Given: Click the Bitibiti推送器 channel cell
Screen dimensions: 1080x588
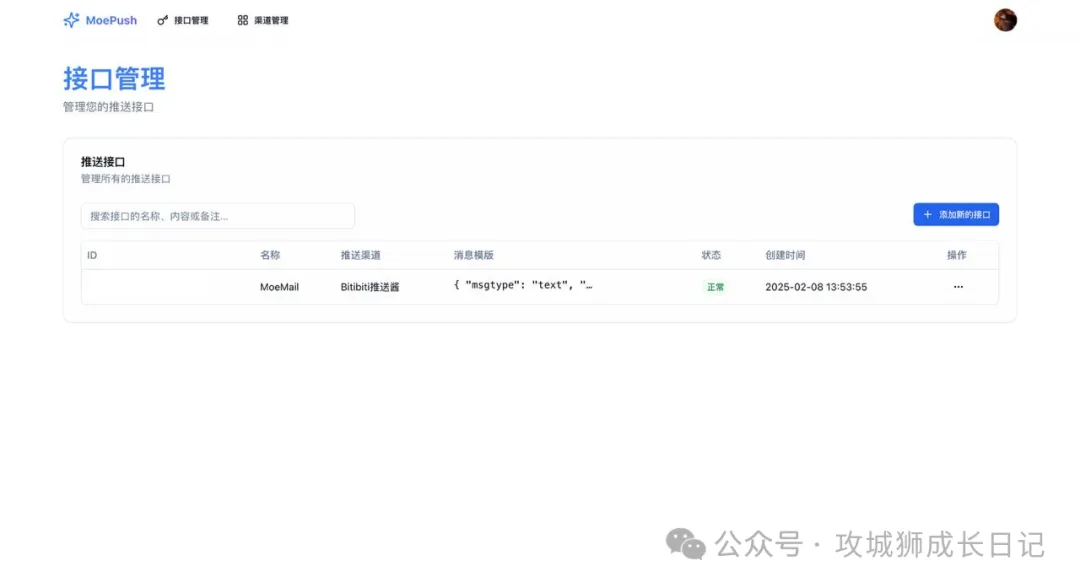Looking at the screenshot, I should click(x=370, y=287).
